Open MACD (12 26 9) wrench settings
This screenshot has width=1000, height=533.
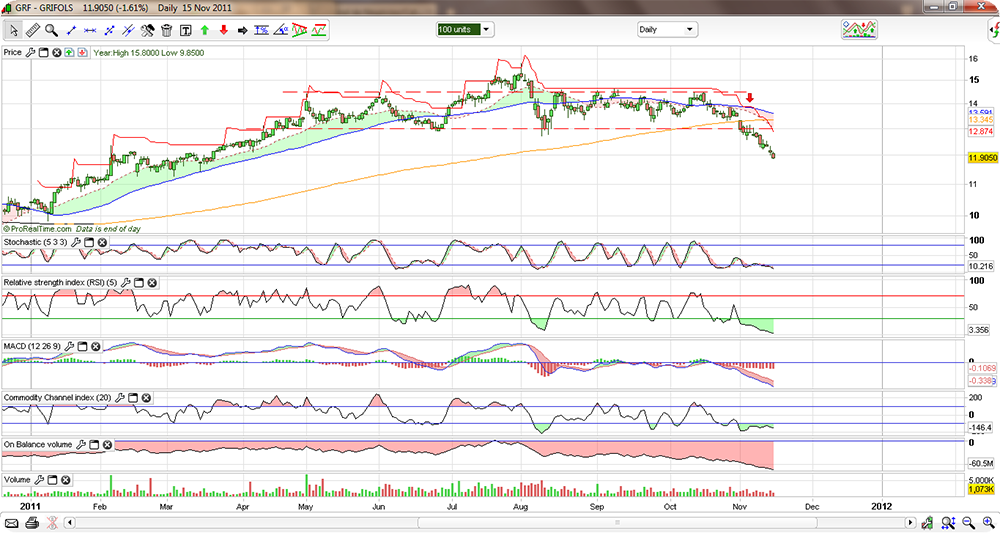point(68,346)
